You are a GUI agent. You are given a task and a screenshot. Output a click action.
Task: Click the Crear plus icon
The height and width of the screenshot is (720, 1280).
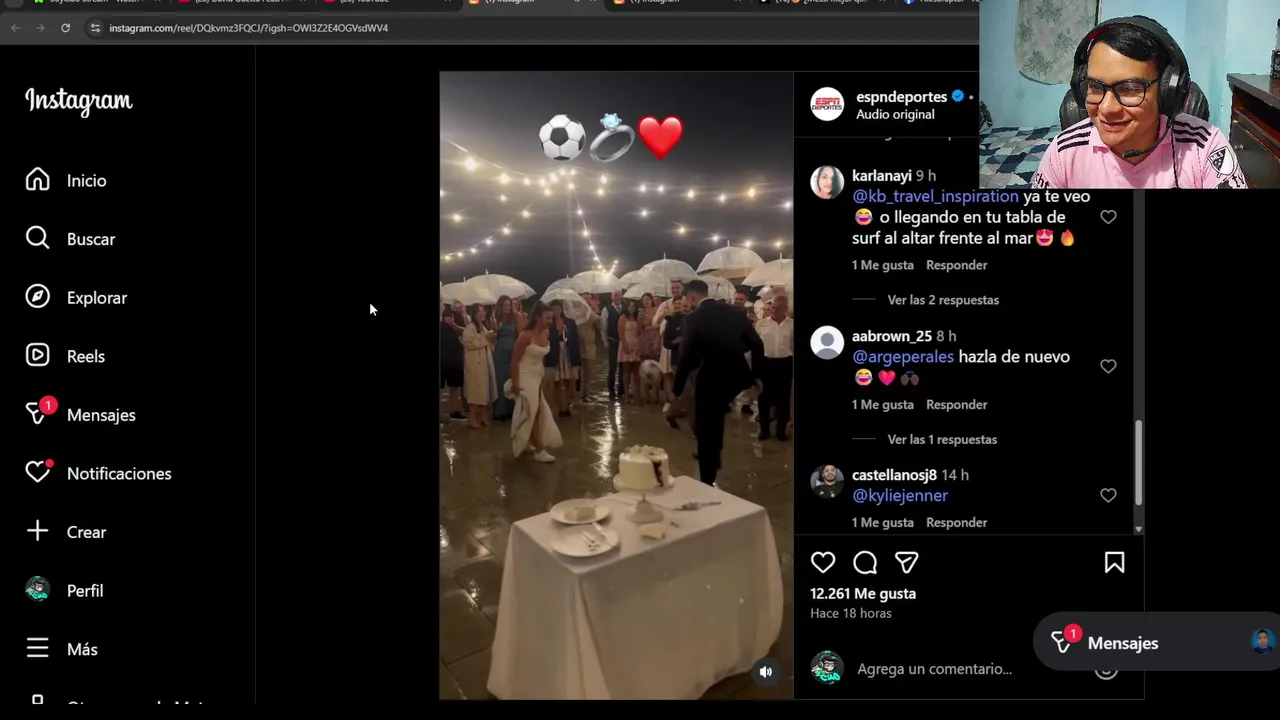pyautogui.click(x=37, y=531)
